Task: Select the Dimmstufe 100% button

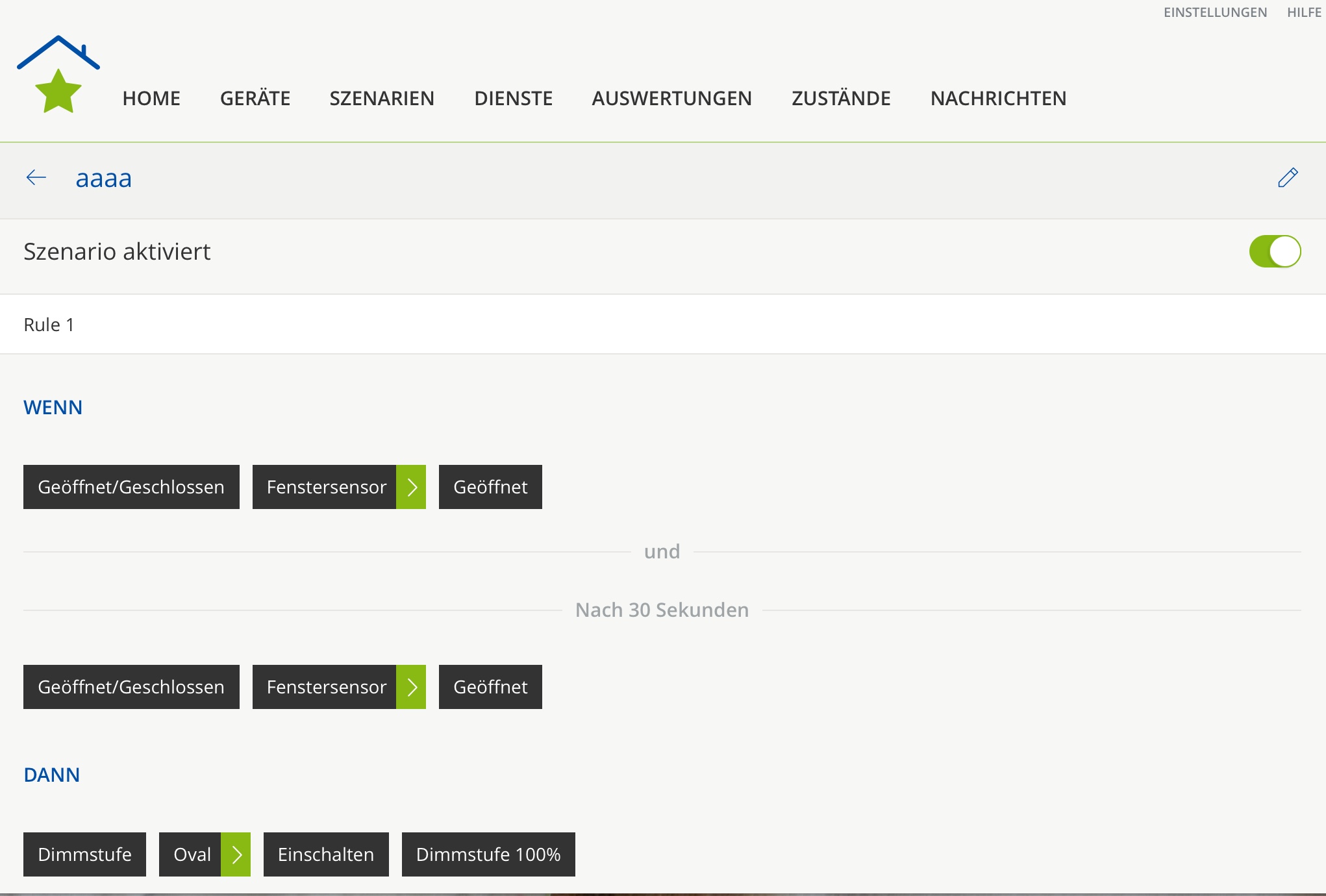Action: click(488, 854)
